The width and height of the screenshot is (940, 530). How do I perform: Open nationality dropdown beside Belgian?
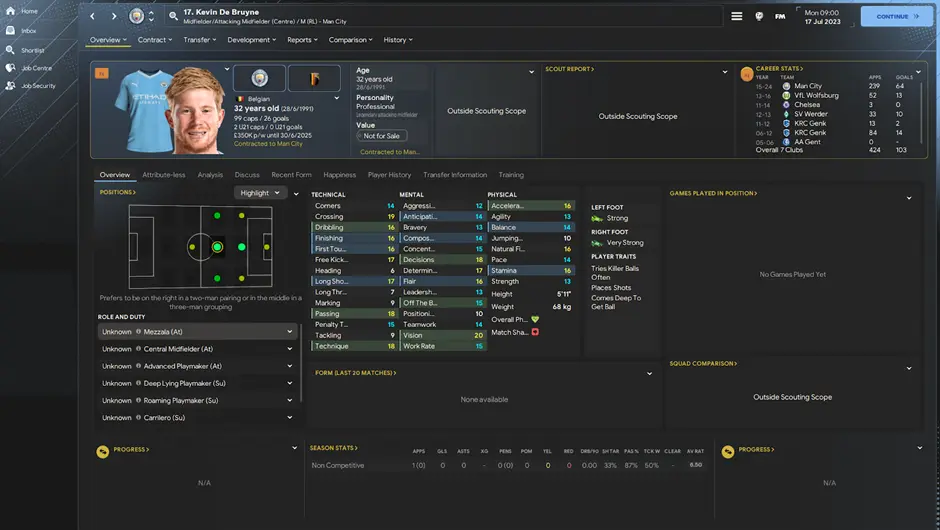pos(336,98)
